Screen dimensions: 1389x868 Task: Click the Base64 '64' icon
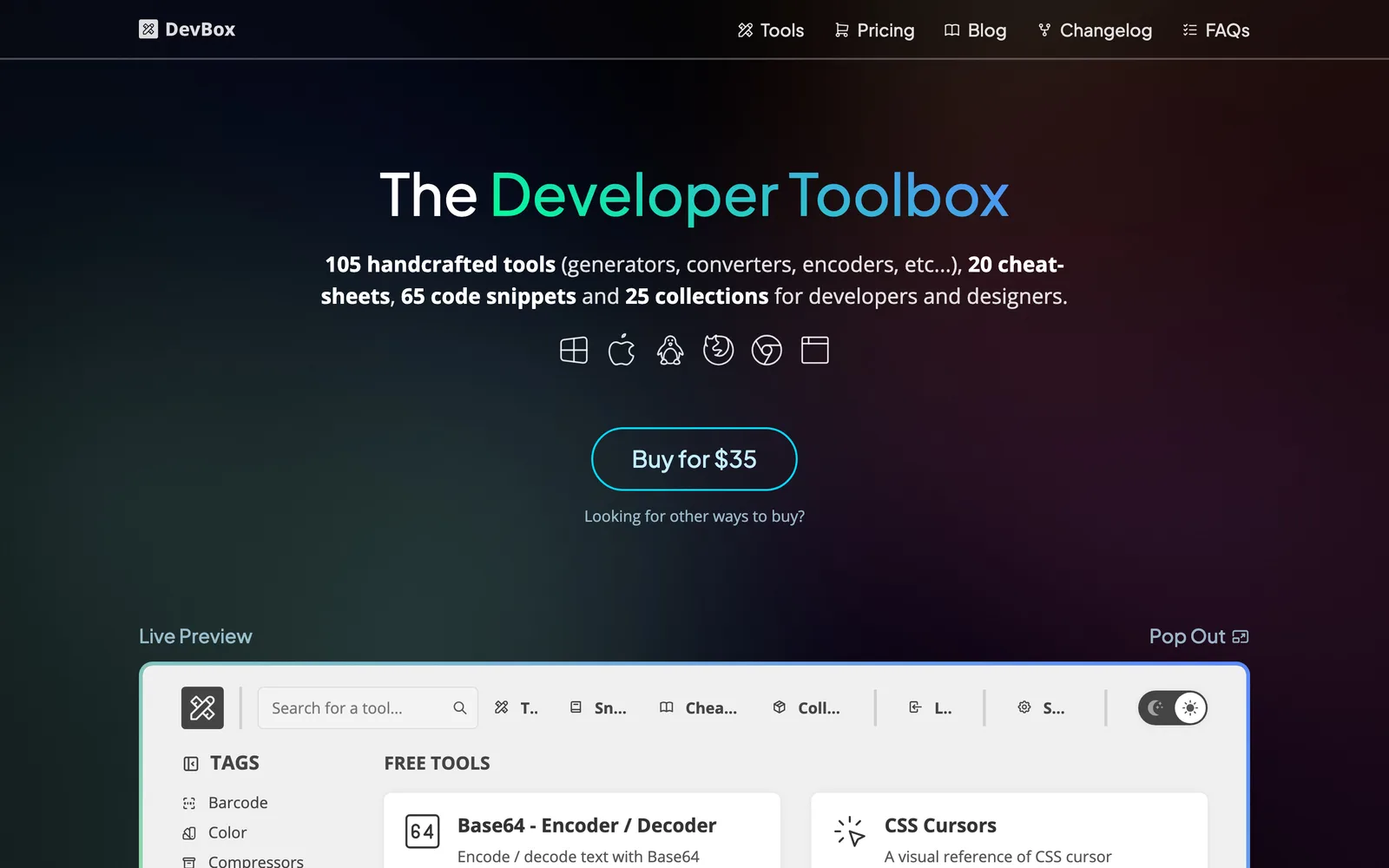click(x=423, y=832)
